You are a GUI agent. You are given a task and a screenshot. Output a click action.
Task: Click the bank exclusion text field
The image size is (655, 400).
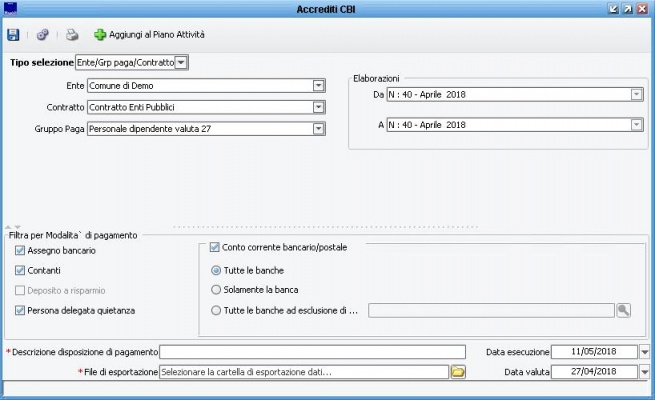[491, 311]
